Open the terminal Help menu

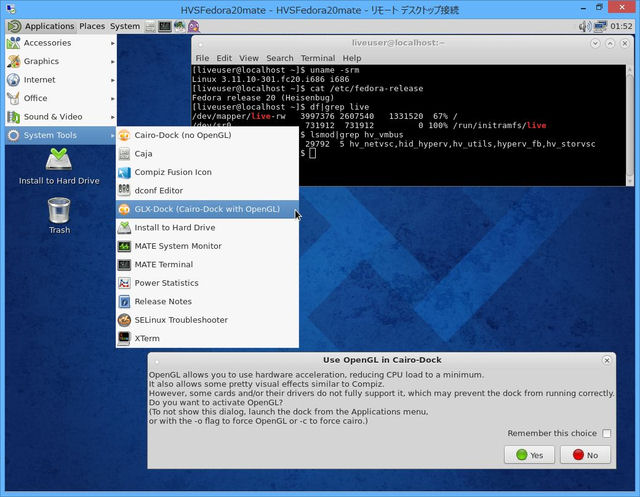pos(351,58)
